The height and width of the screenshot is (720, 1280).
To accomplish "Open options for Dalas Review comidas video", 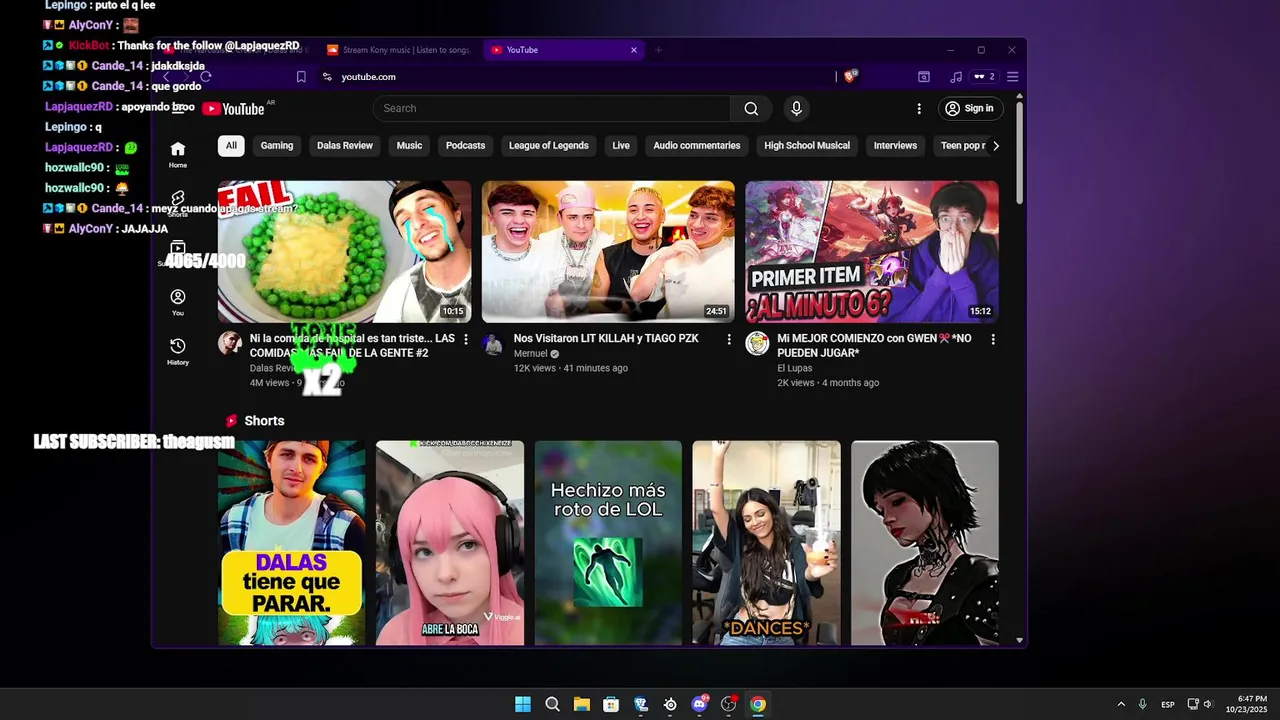I will 465,340.
